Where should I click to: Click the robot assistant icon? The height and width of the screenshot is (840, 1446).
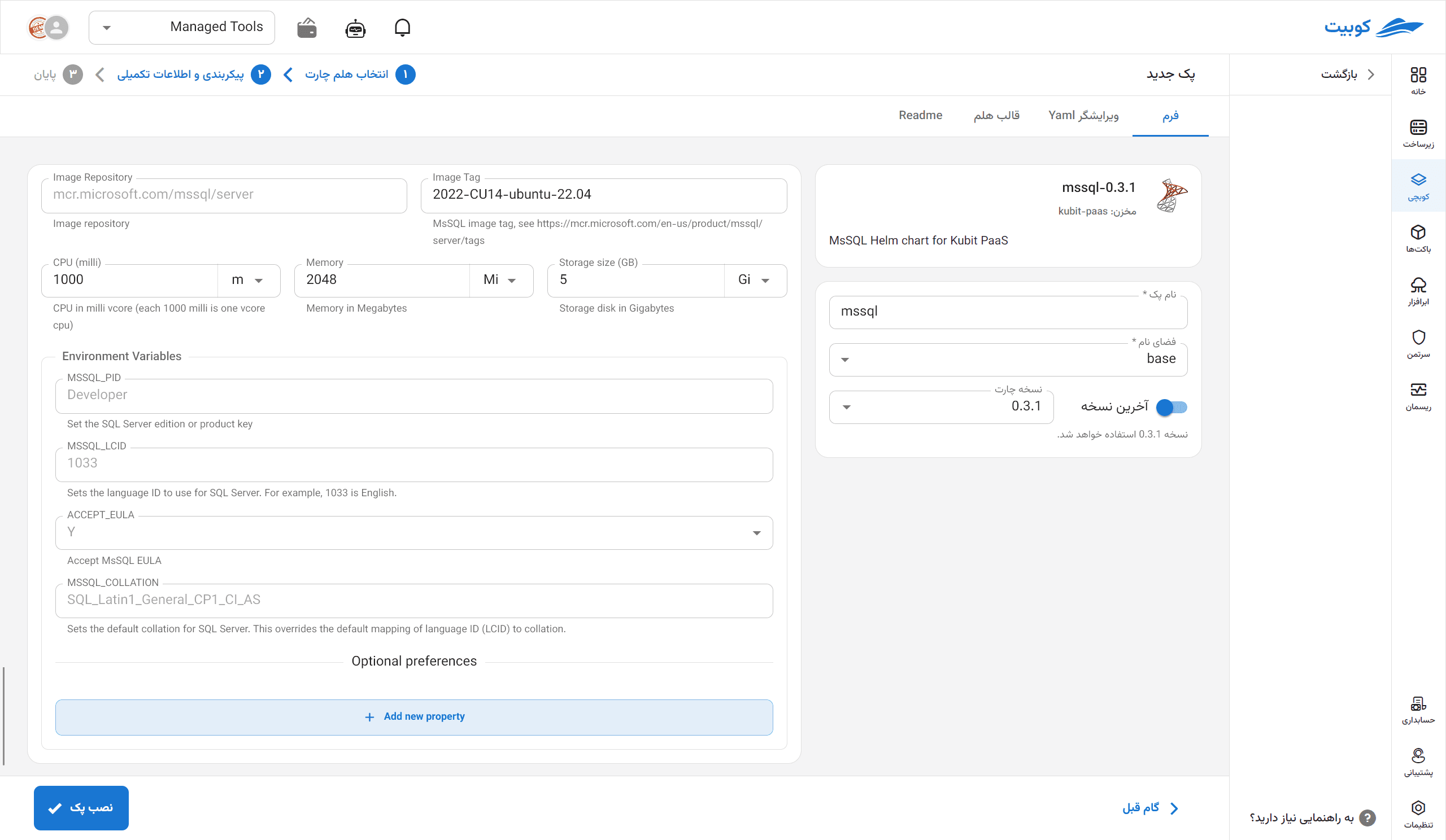click(x=355, y=28)
